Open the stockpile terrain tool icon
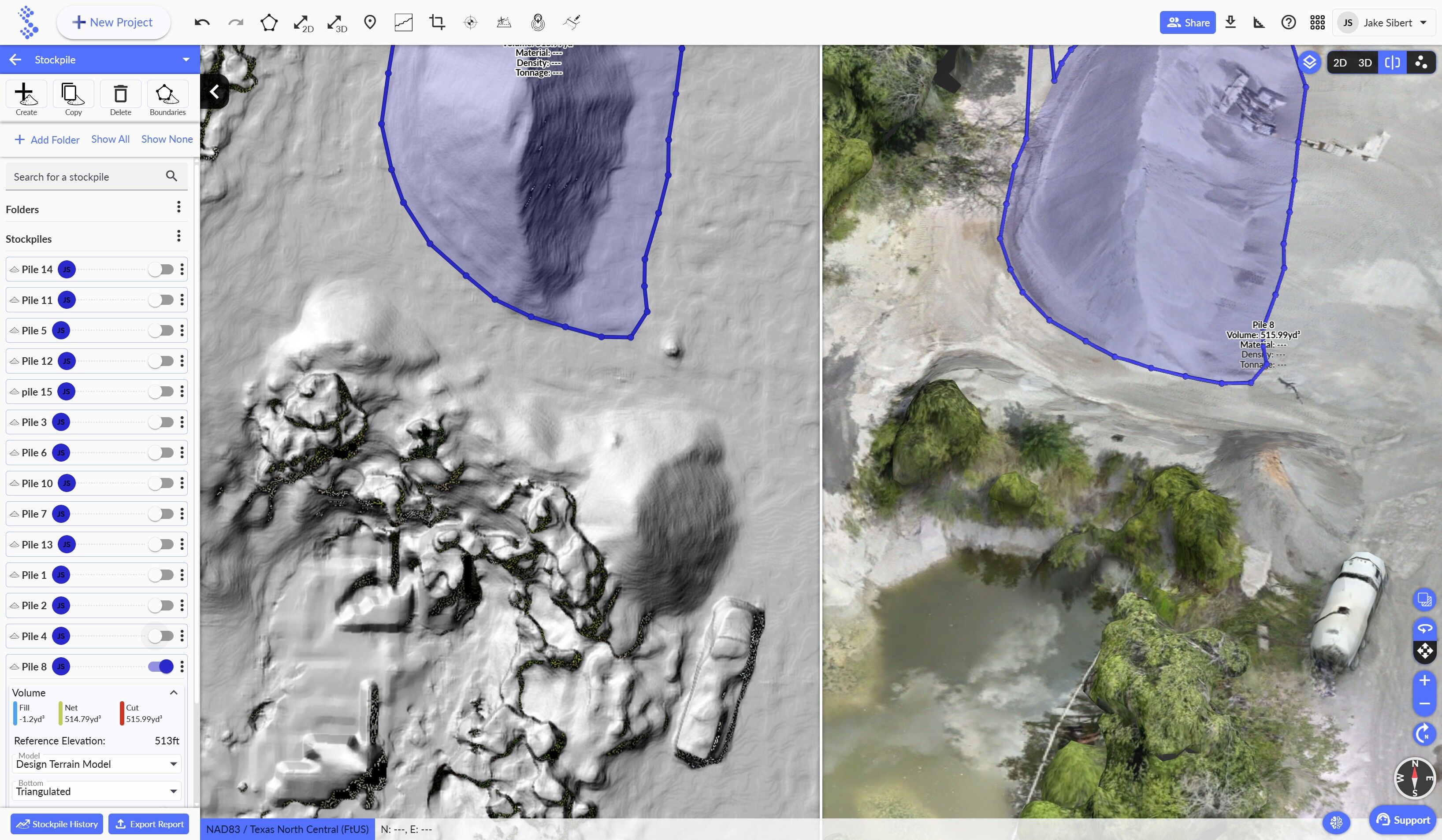The height and width of the screenshot is (840, 1442). (504, 22)
